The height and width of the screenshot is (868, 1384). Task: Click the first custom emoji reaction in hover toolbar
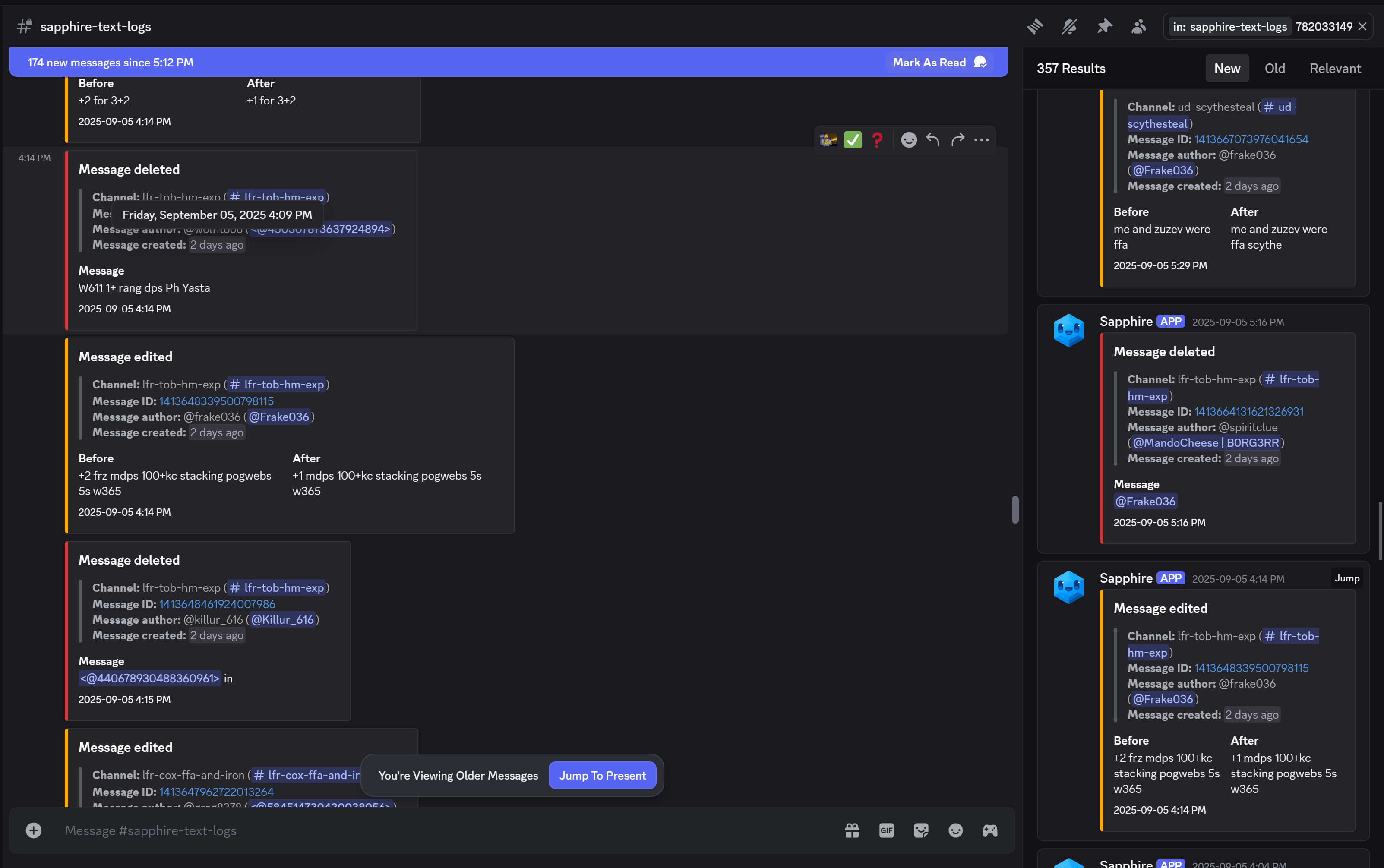click(x=828, y=139)
